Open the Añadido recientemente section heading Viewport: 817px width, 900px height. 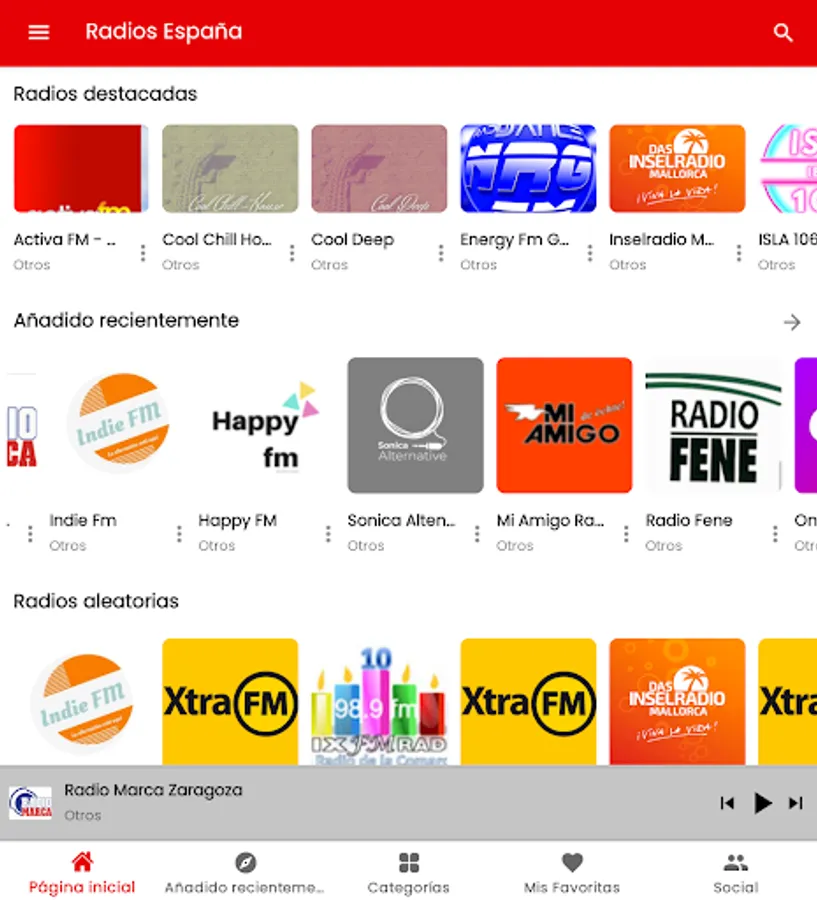[126, 320]
